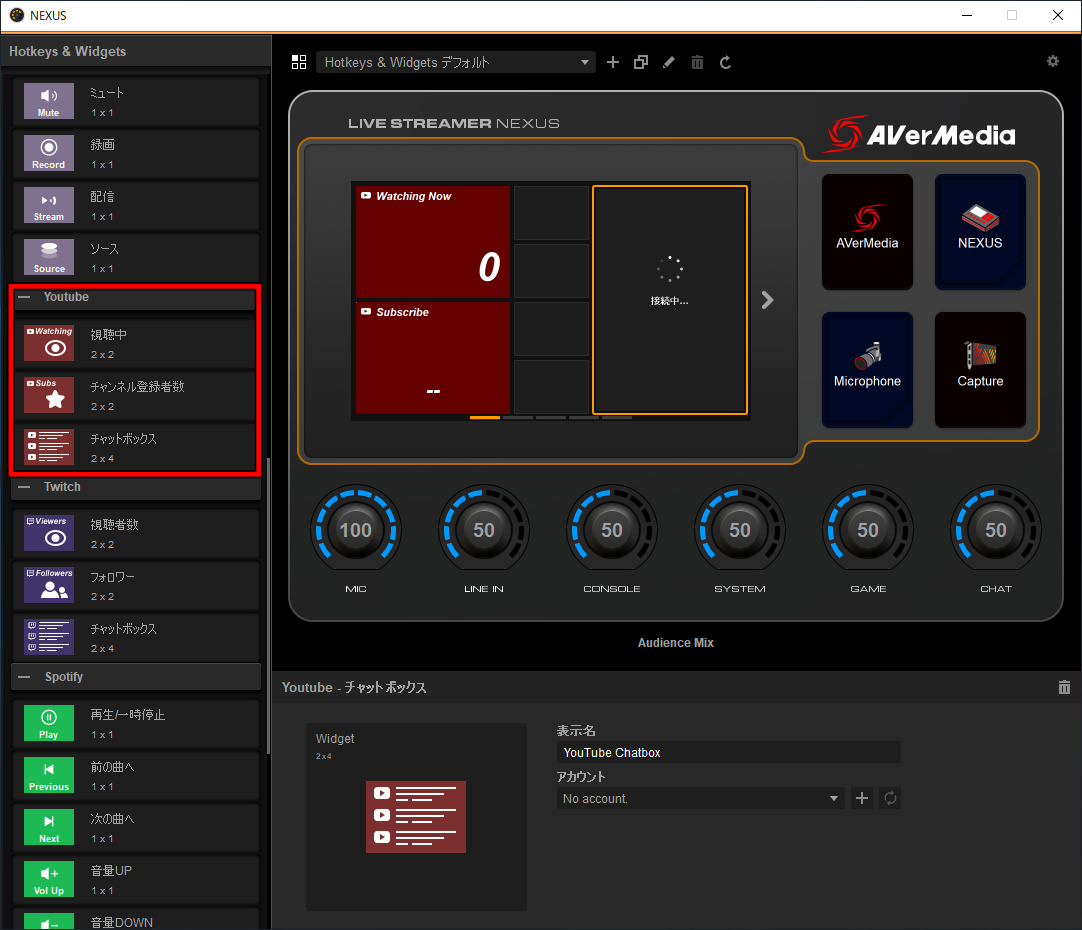Select the Spotify Next hotkey icon
The width and height of the screenshot is (1082, 930).
(x=48, y=827)
